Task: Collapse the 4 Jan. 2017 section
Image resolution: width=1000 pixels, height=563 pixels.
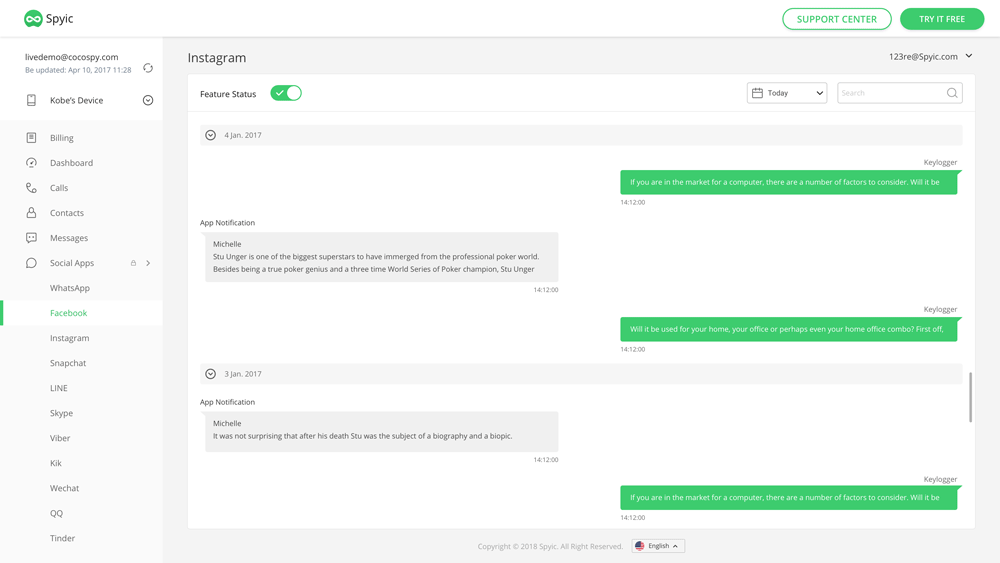Action: (211, 135)
